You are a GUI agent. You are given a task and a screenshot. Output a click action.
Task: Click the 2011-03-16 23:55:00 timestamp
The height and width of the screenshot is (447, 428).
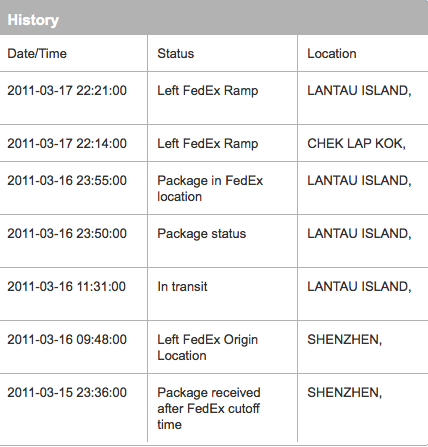pos(67,181)
